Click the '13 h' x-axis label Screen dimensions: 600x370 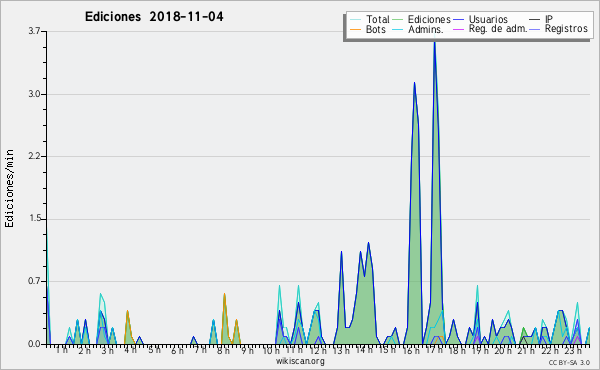coord(341,350)
